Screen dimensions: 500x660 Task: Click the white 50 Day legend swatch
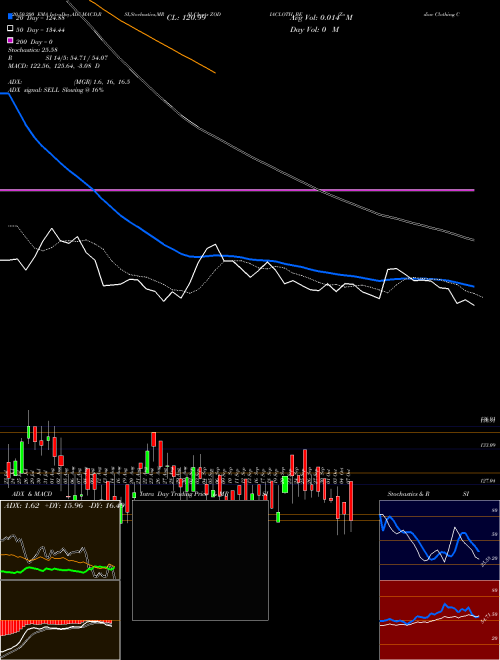click(11, 29)
